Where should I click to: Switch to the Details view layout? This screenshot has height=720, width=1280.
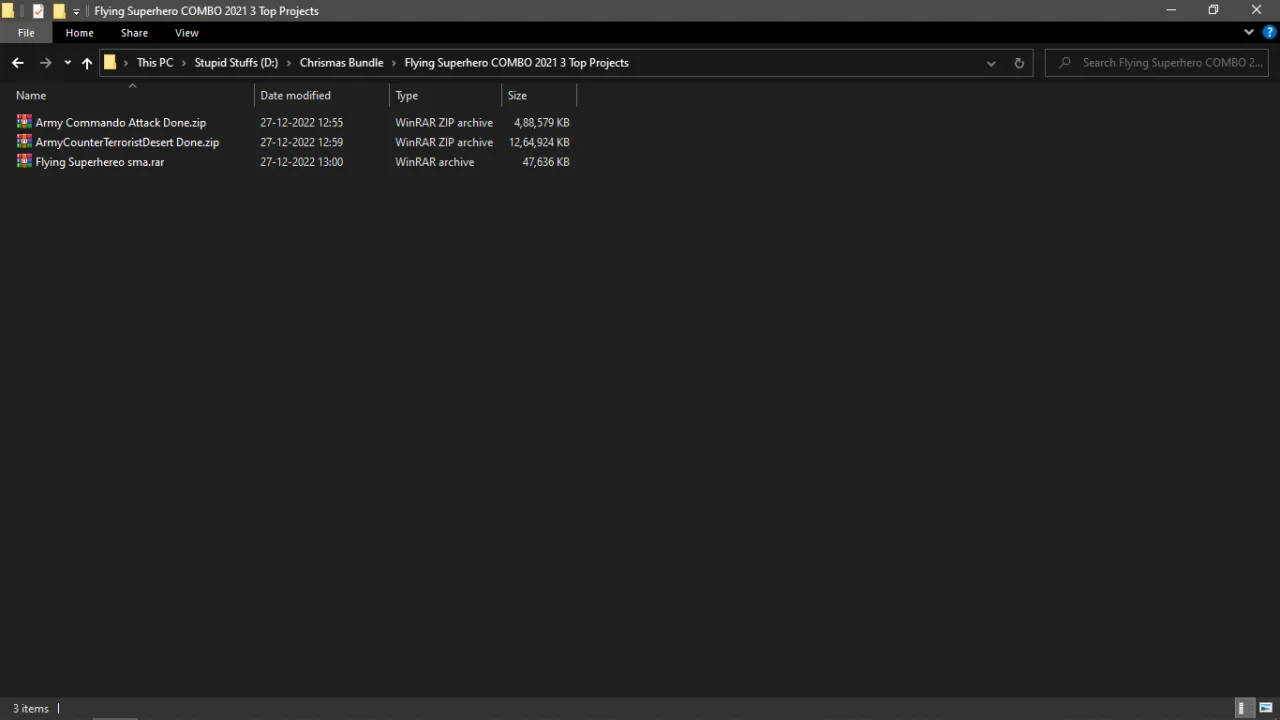tap(1242, 708)
